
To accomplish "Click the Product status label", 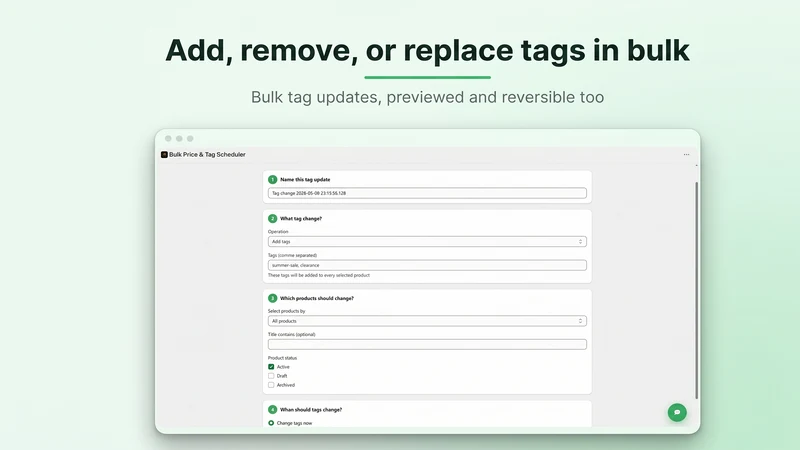I will click(282, 358).
